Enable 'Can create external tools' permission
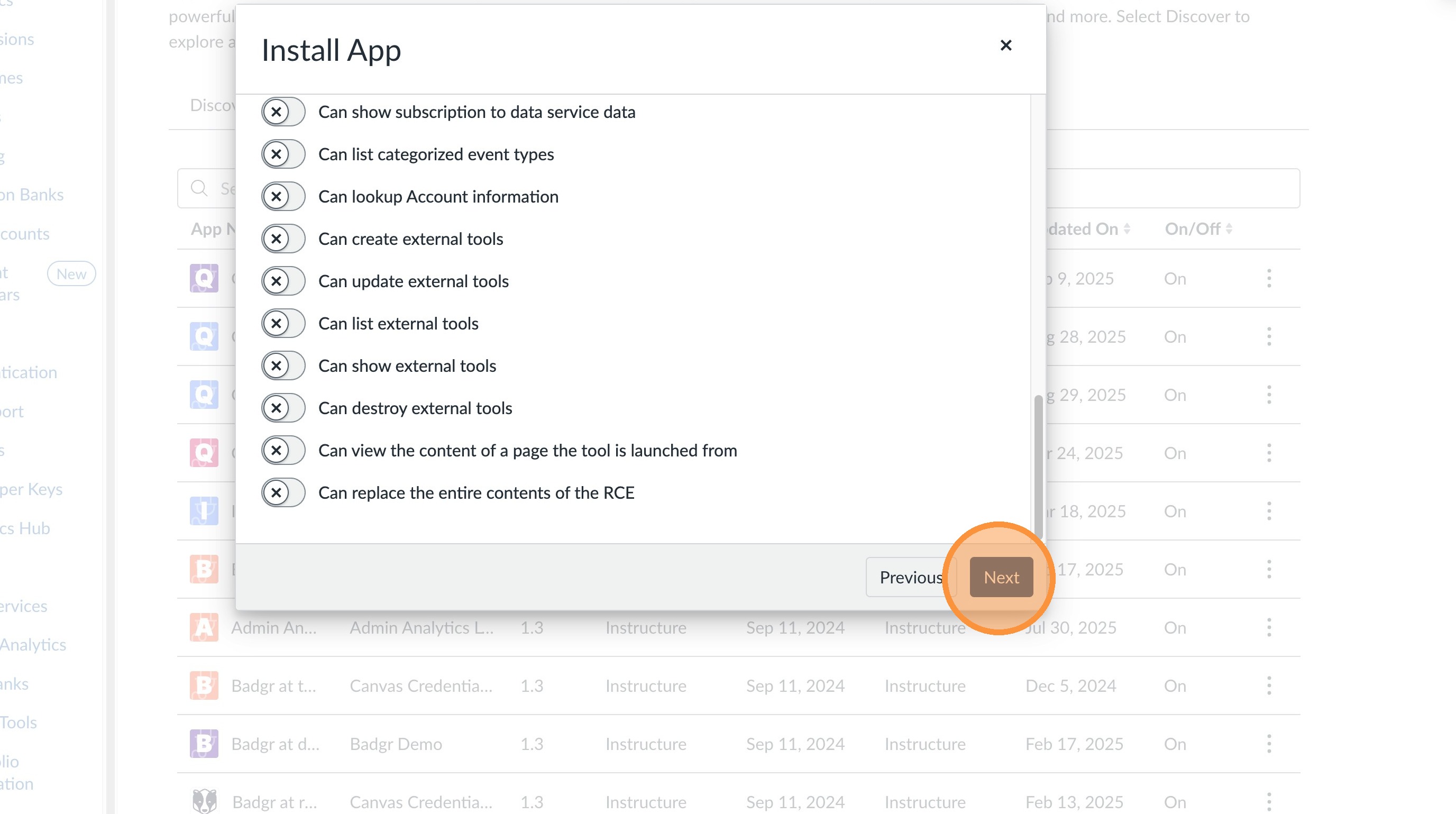The height and width of the screenshot is (814, 1456). pos(283,239)
